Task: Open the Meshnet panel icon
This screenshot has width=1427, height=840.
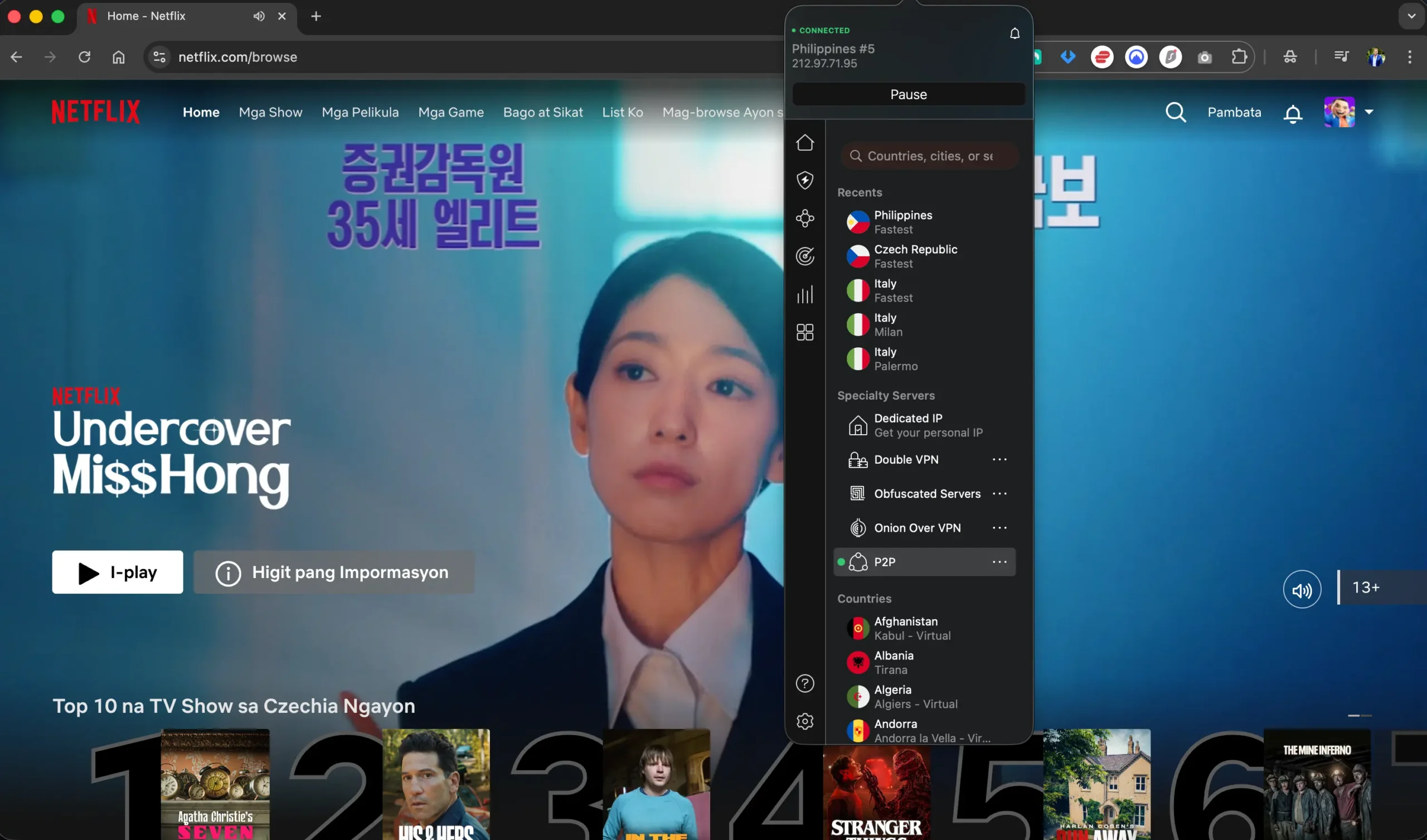Action: [x=805, y=218]
